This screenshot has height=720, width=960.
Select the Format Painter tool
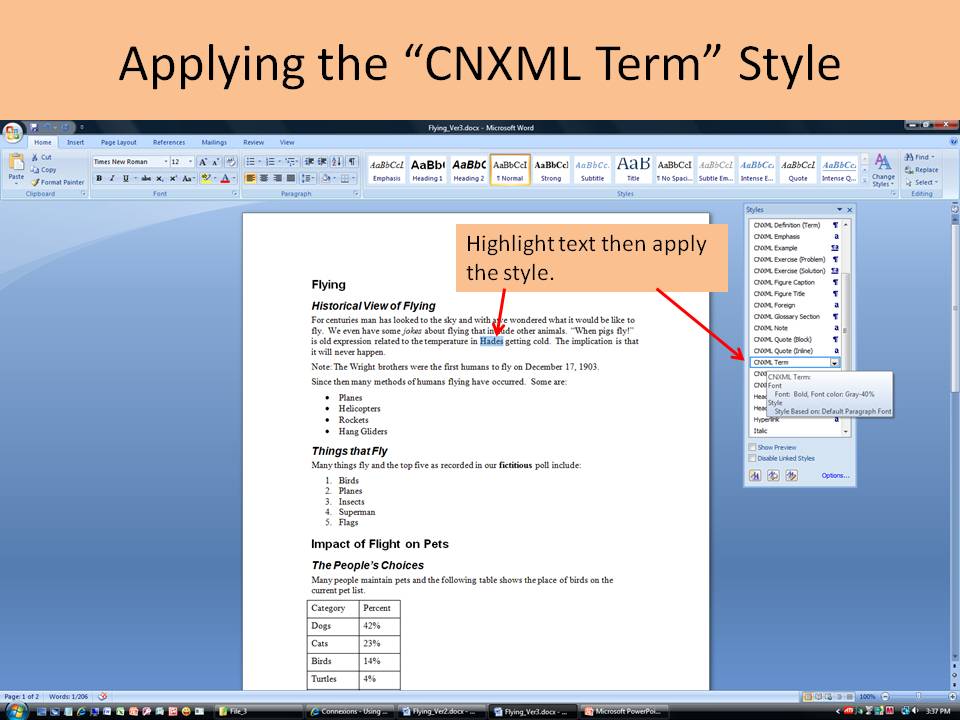58,182
